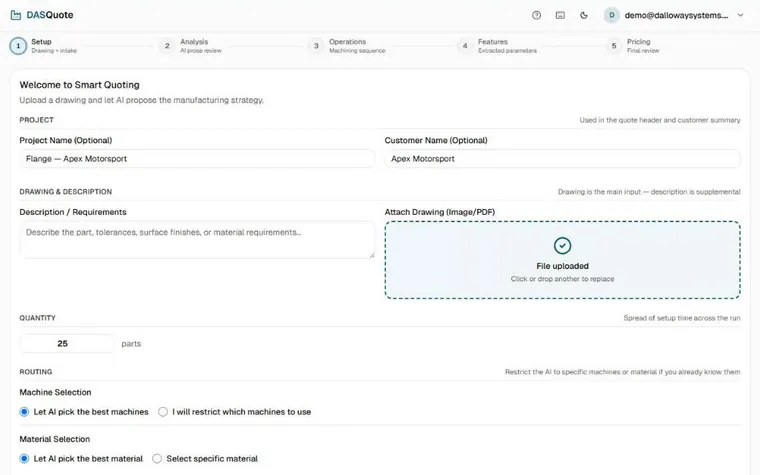Click the keyboard shortcuts icon in header

(x=560, y=15)
